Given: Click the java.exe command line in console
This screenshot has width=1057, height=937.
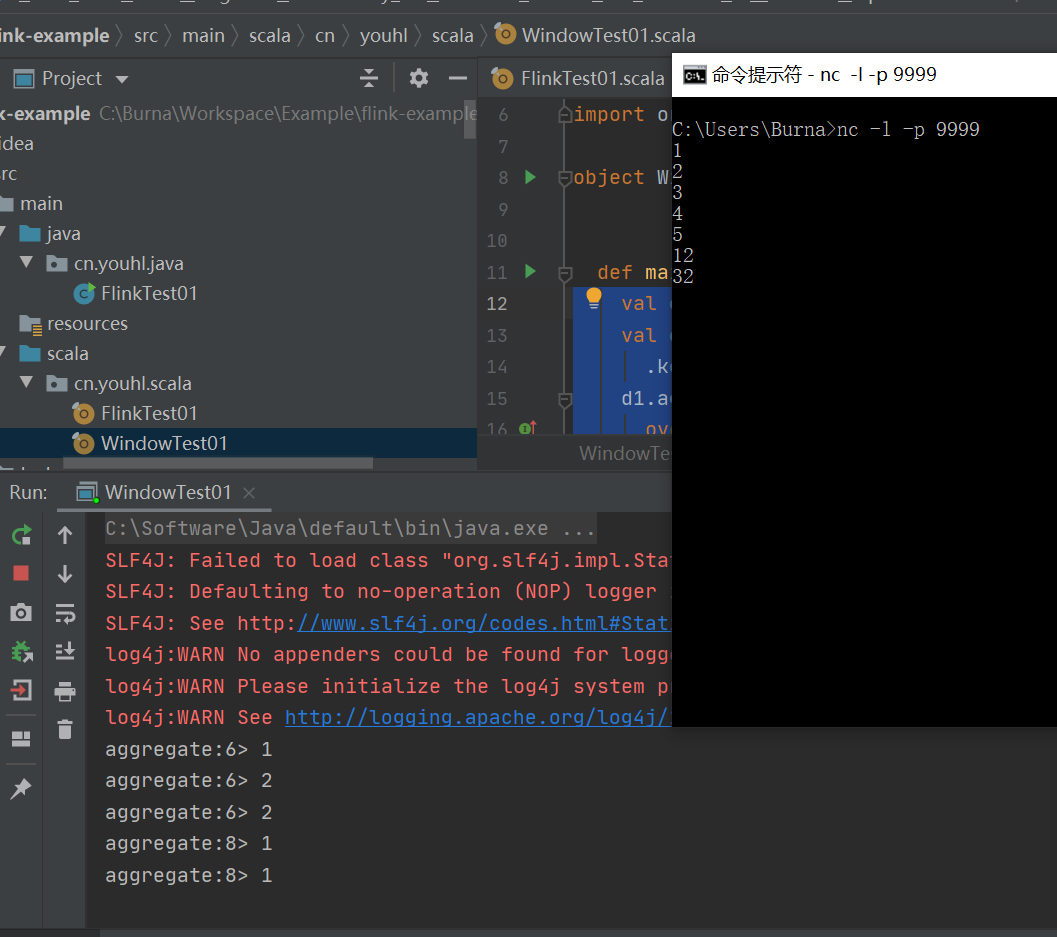Looking at the screenshot, I should (350, 528).
